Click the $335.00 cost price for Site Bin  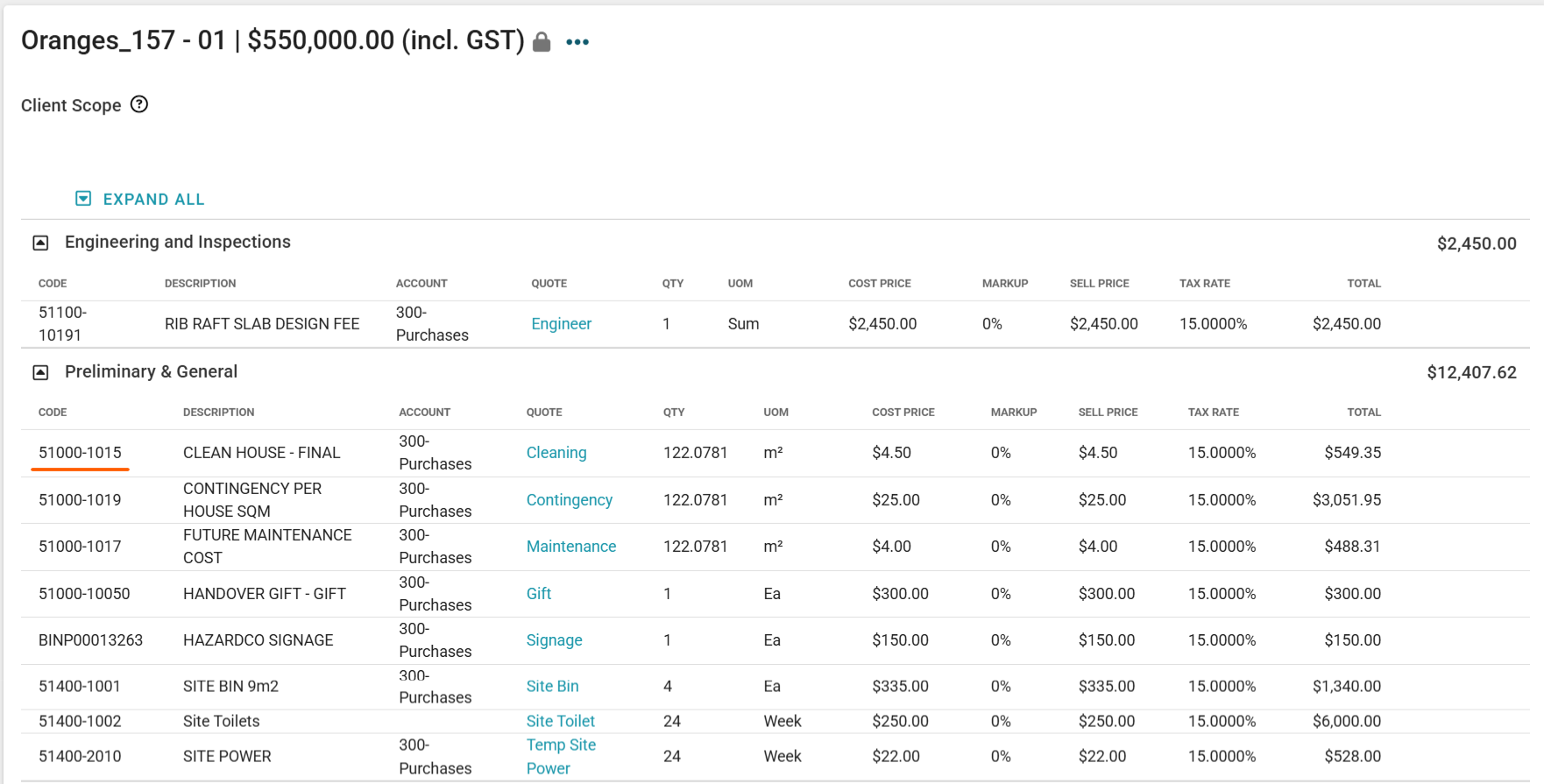click(900, 686)
